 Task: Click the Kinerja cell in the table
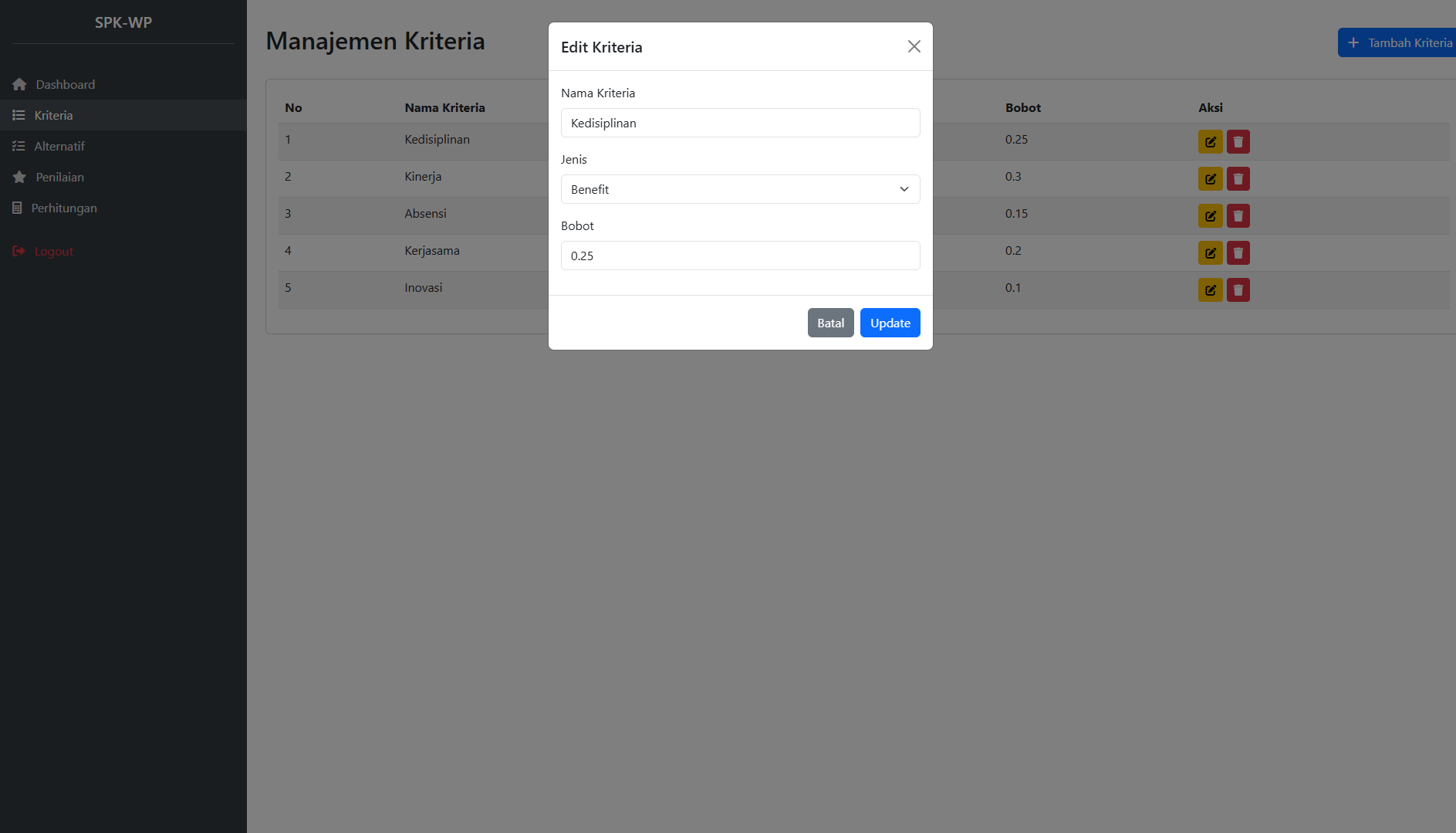coord(423,176)
